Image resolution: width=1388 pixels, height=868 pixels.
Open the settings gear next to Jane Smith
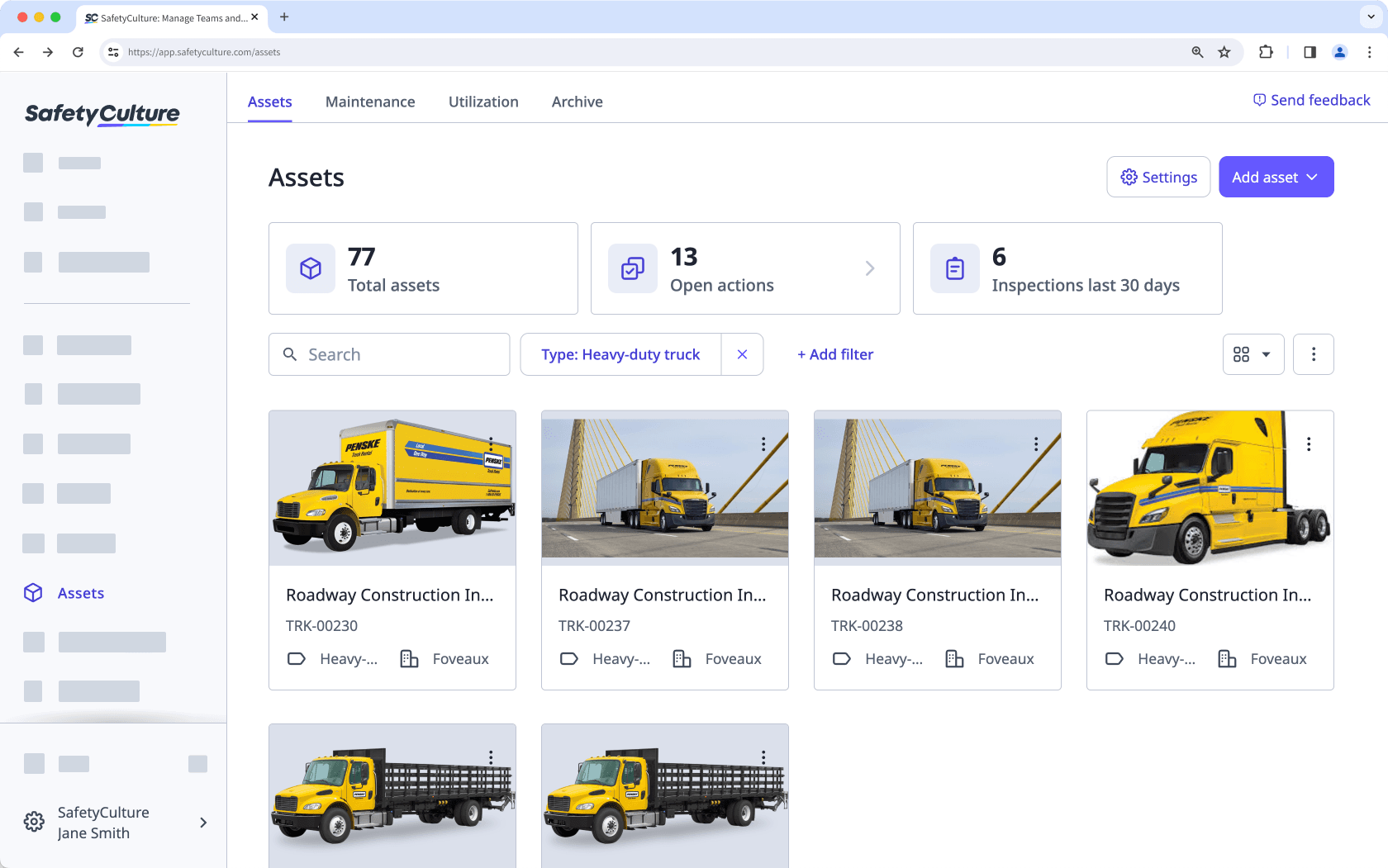pyautogui.click(x=34, y=822)
